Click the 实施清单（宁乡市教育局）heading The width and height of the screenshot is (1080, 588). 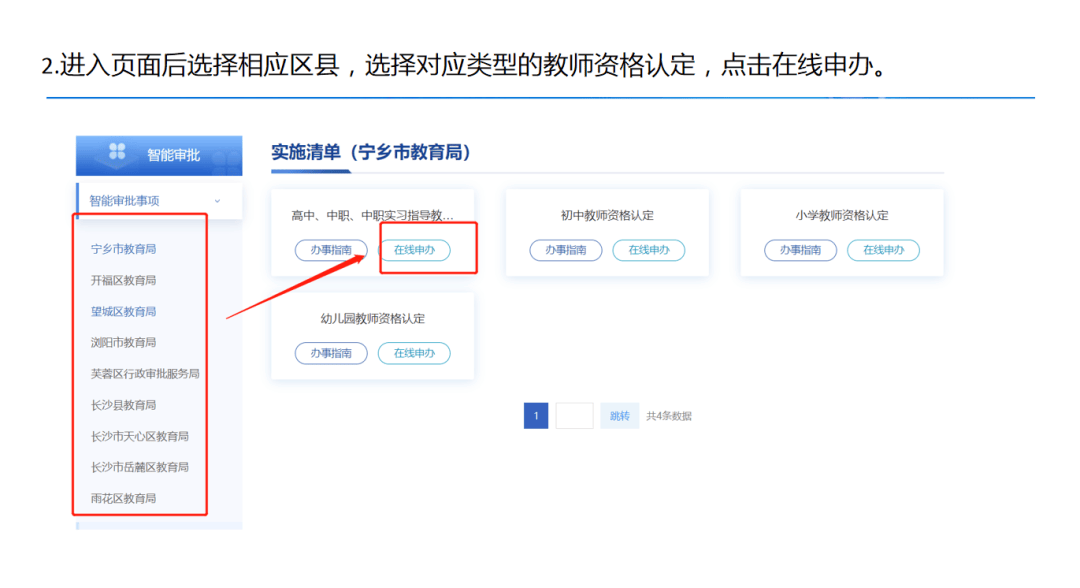[371, 152]
